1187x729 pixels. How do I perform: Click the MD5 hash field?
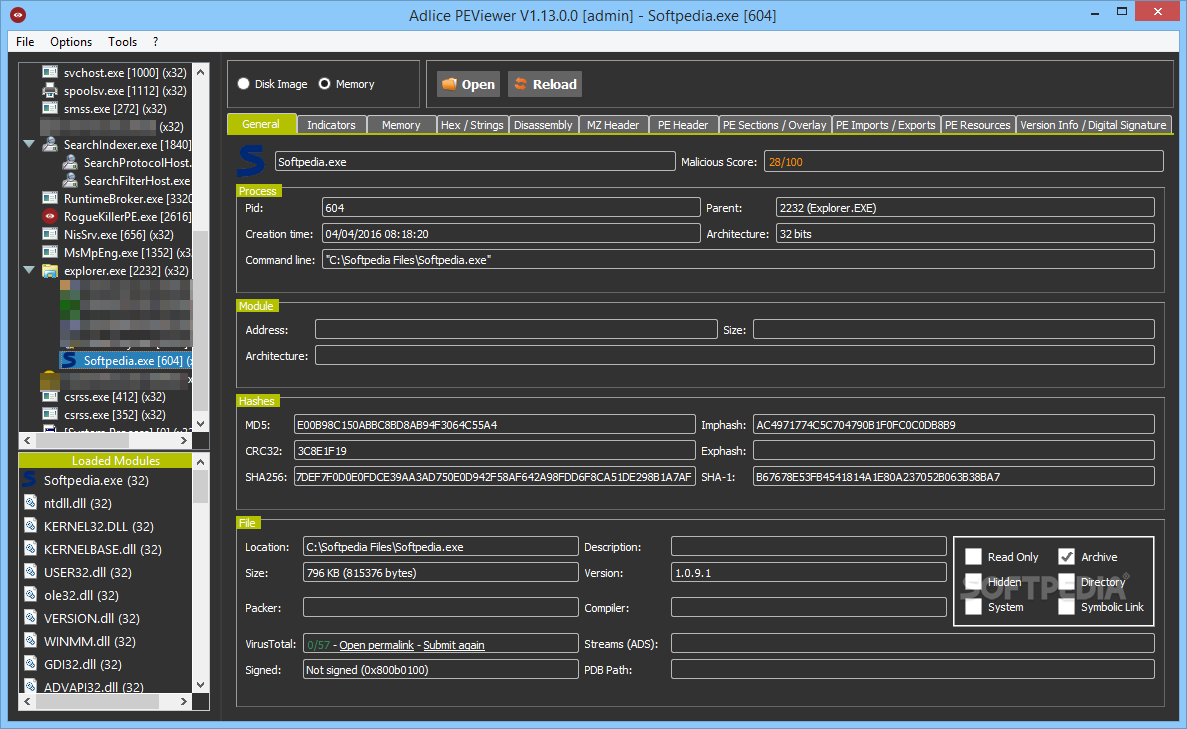click(494, 425)
